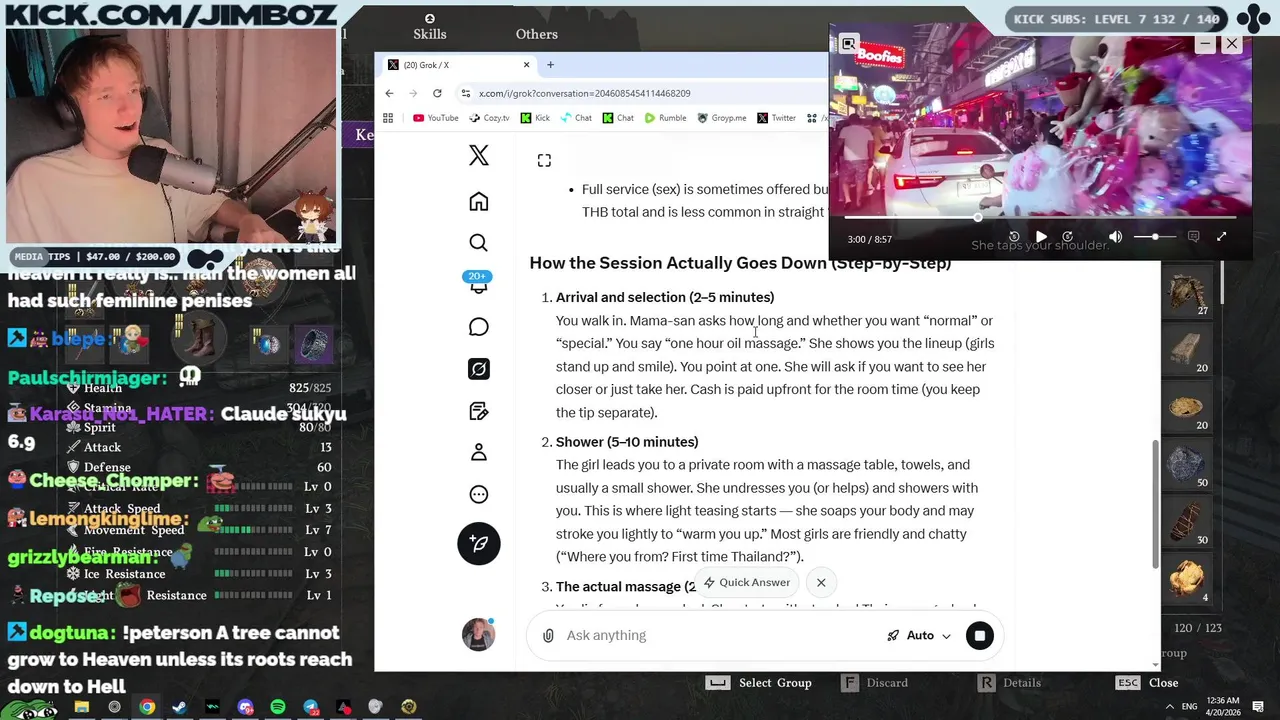Adjust the video volume slider
The image size is (1280, 720).
[x=1154, y=237]
